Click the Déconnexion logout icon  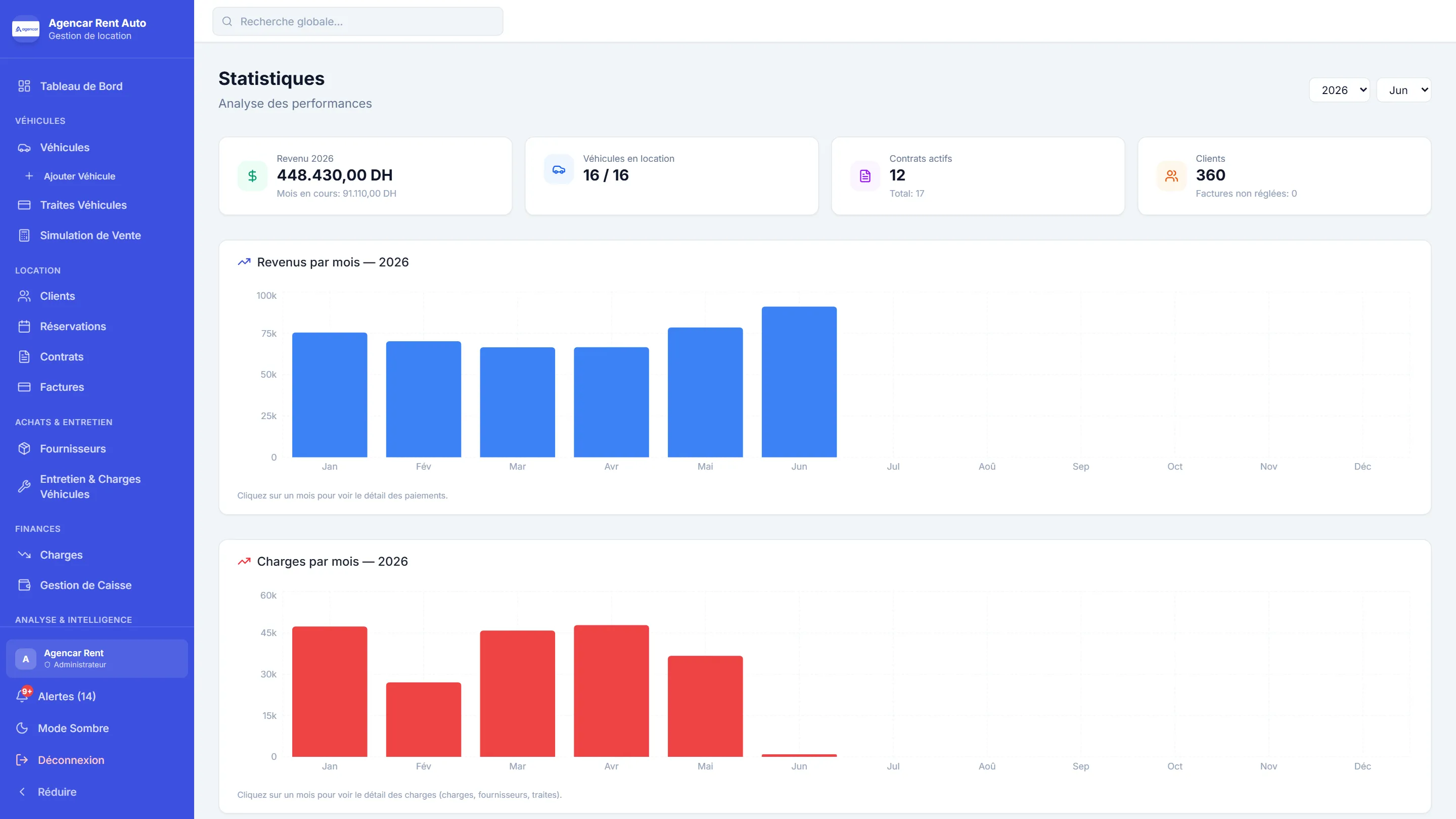[22, 760]
